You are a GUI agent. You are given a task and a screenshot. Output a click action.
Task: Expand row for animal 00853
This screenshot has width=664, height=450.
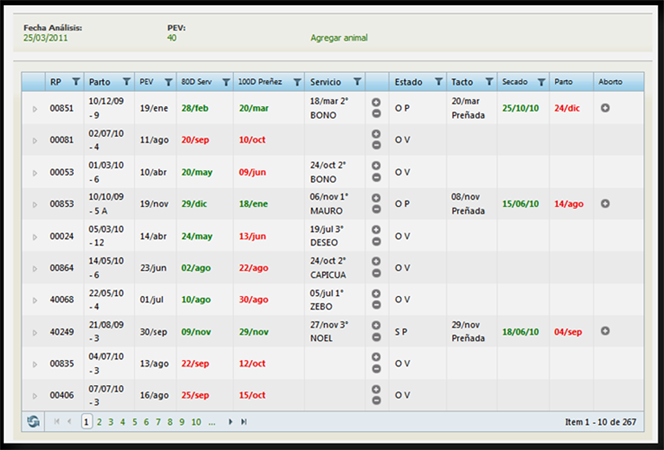[x=35, y=204]
